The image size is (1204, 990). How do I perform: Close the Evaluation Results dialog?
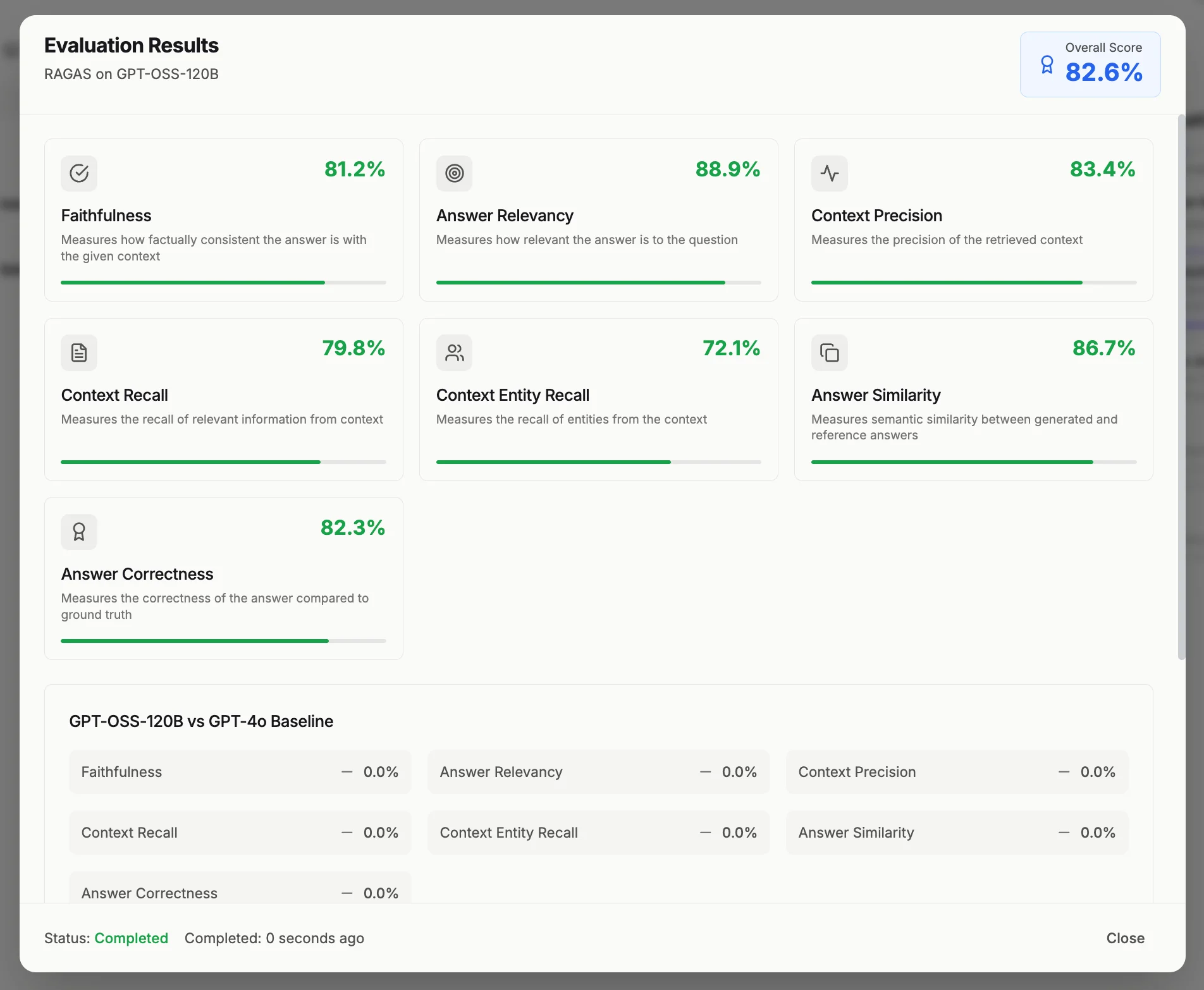pyautogui.click(x=1125, y=938)
